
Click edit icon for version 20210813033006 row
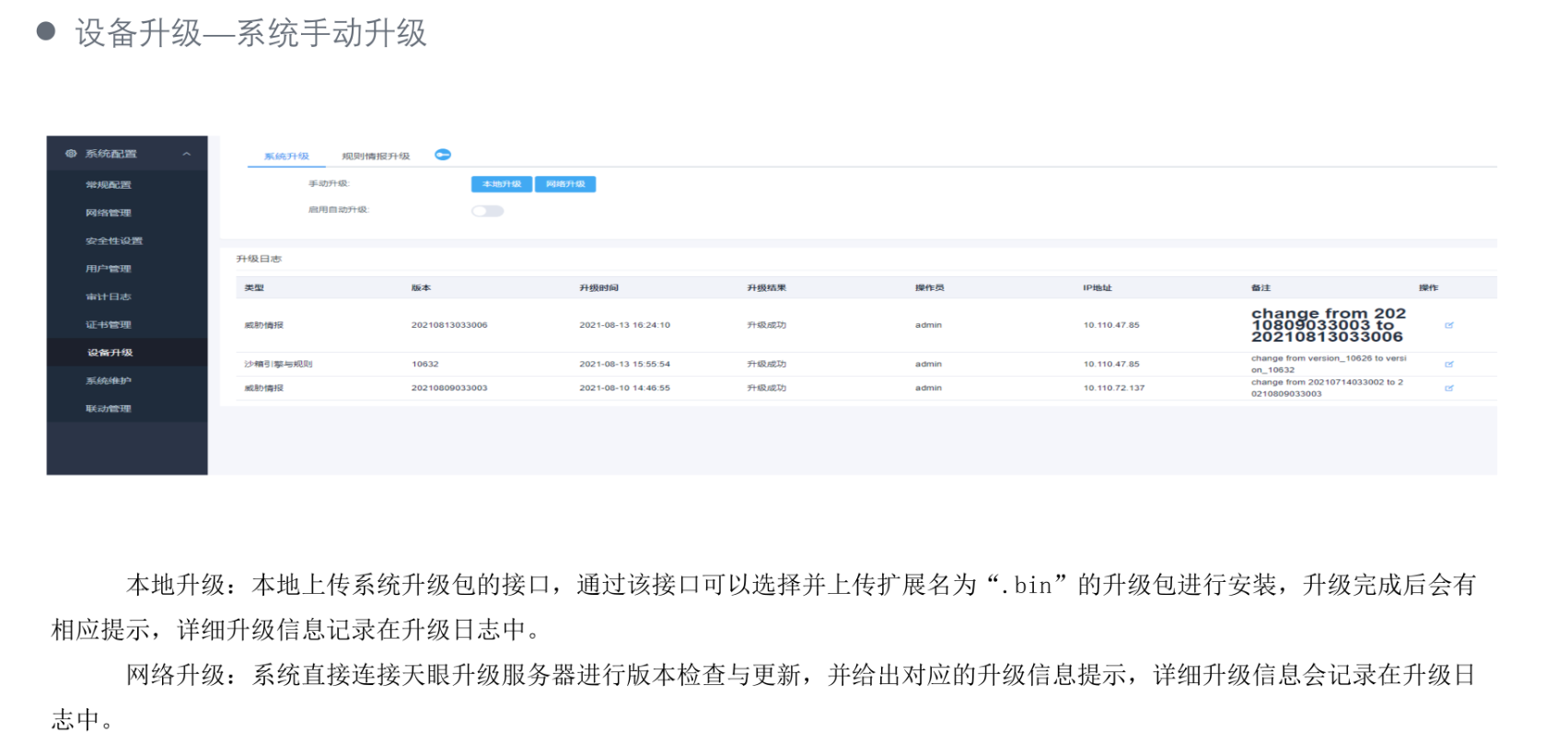tap(1448, 325)
